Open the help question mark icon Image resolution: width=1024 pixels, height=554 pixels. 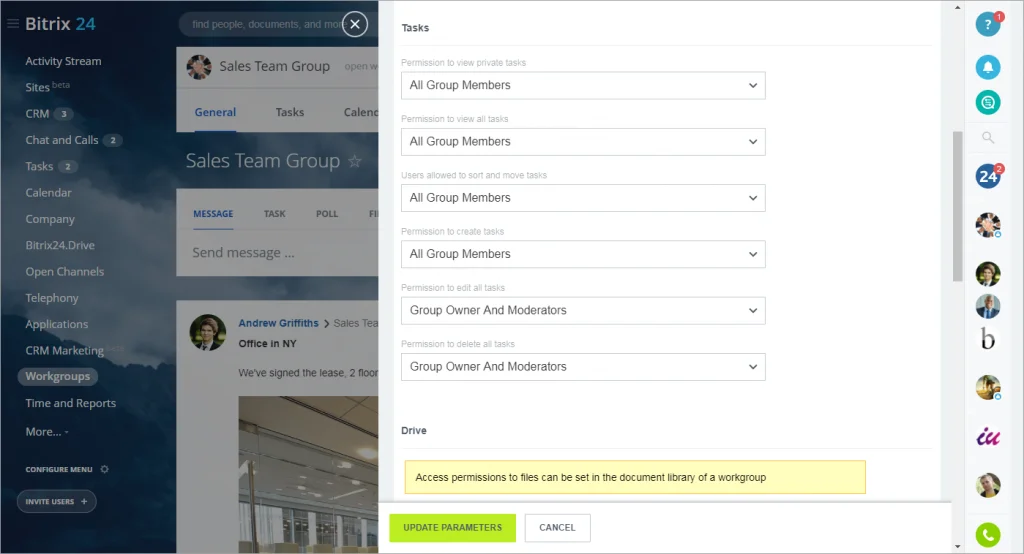pos(987,25)
